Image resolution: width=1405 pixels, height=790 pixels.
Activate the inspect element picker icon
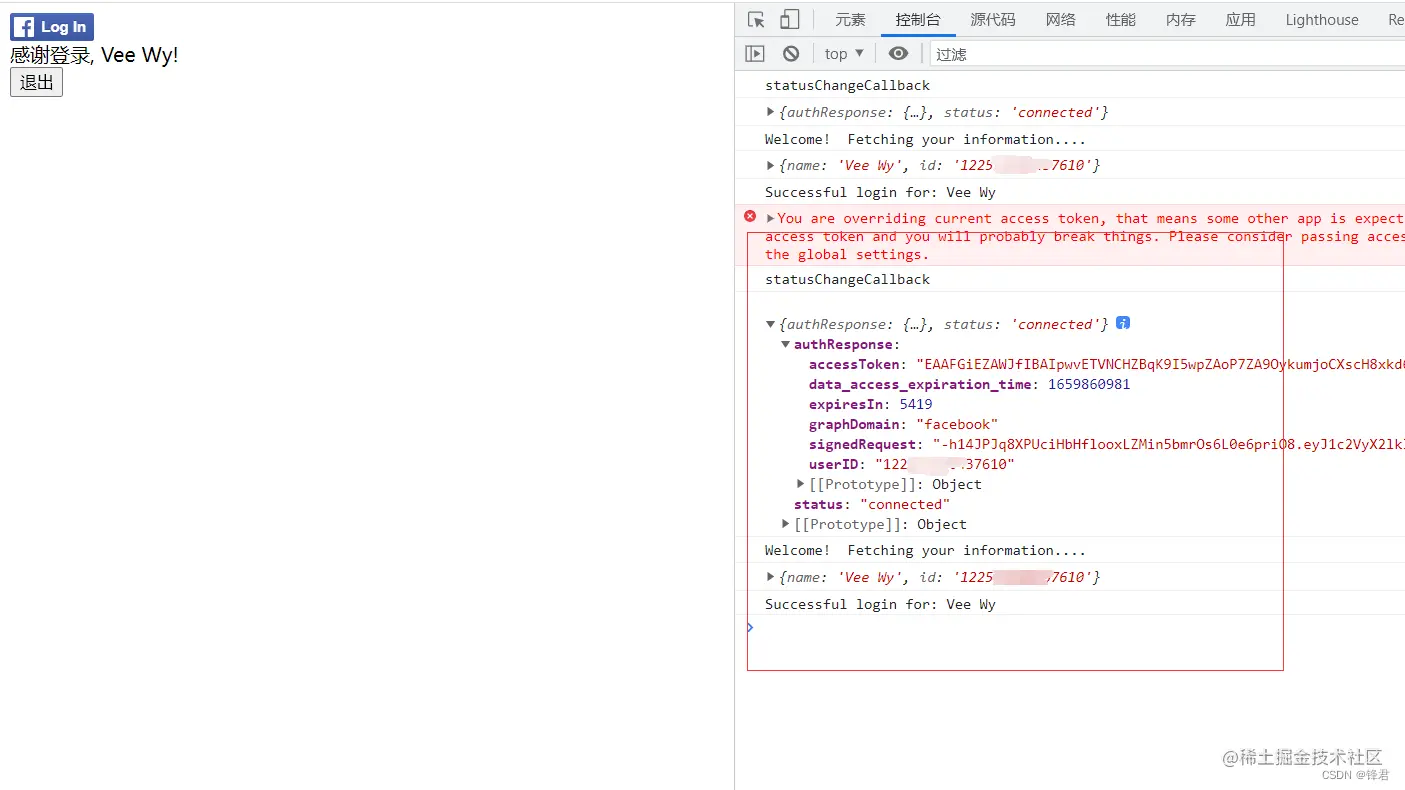click(x=756, y=19)
